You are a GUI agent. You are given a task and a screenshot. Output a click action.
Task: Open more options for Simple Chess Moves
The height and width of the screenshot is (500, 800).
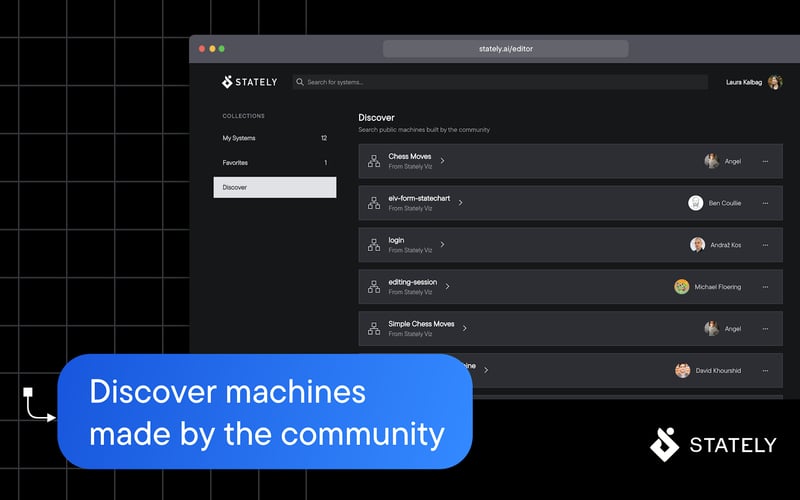pos(765,329)
